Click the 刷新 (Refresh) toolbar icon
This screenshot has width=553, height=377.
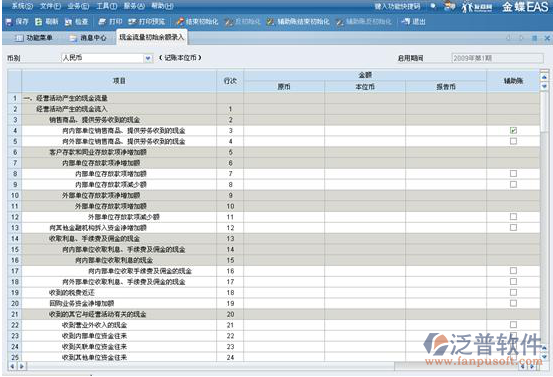(46, 22)
